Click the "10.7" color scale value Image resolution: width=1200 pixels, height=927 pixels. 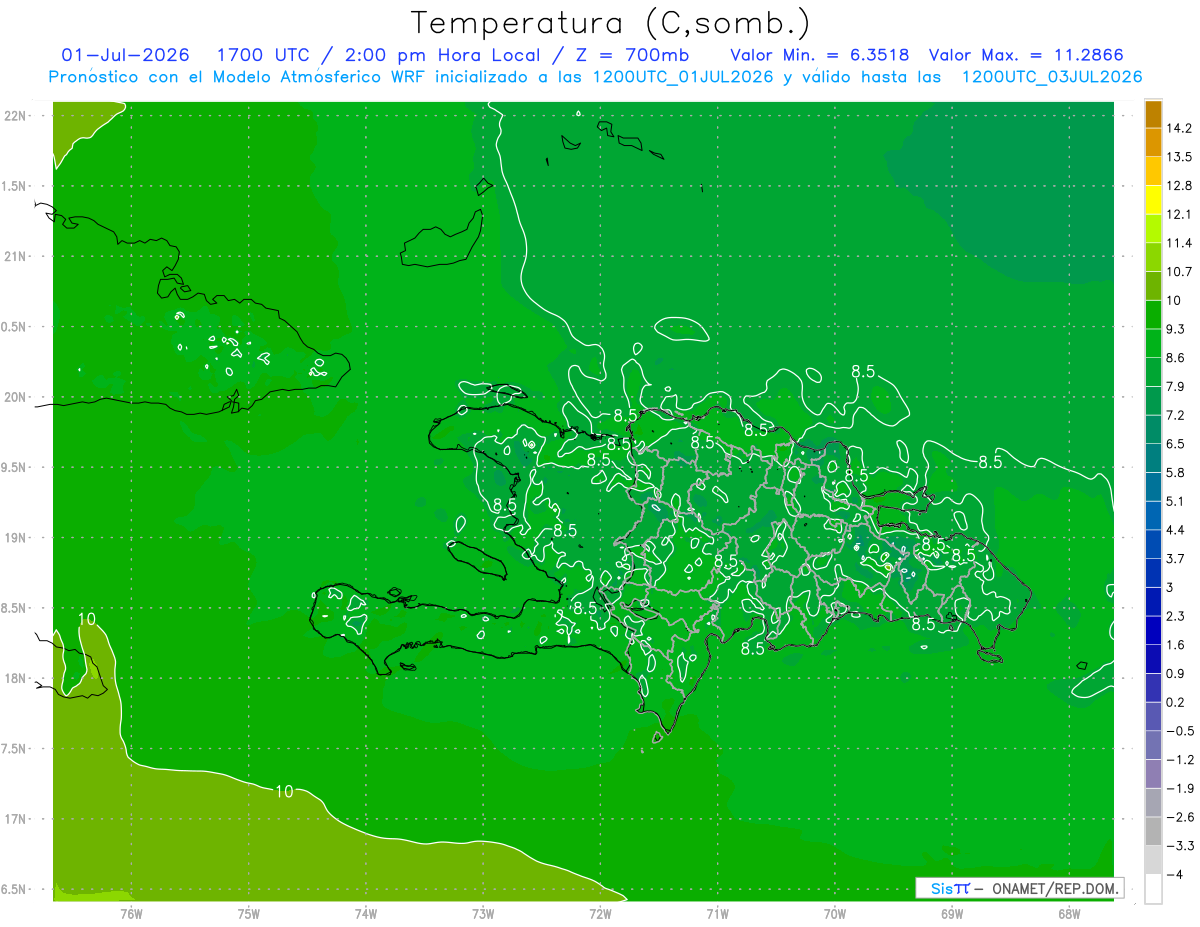coord(1179,272)
